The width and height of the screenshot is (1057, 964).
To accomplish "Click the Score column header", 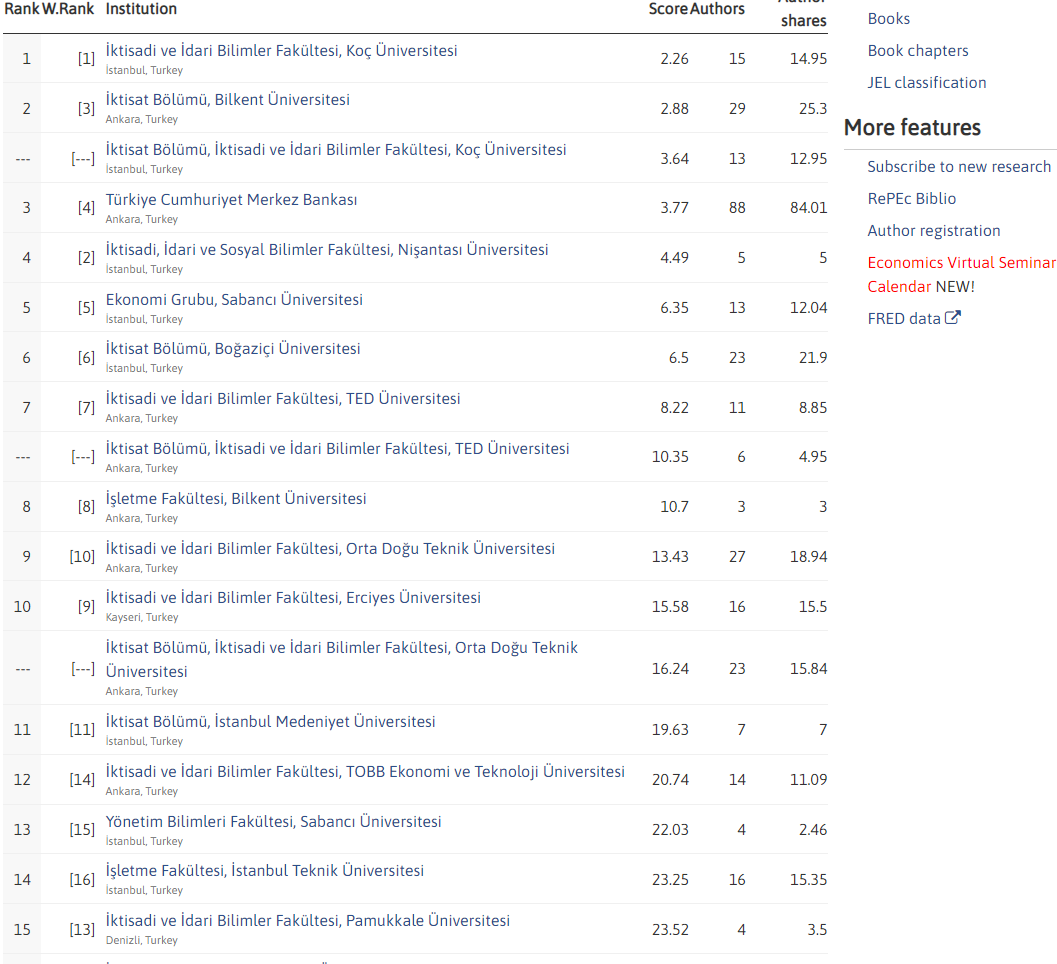I will pyautogui.click(x=668, y=9).
